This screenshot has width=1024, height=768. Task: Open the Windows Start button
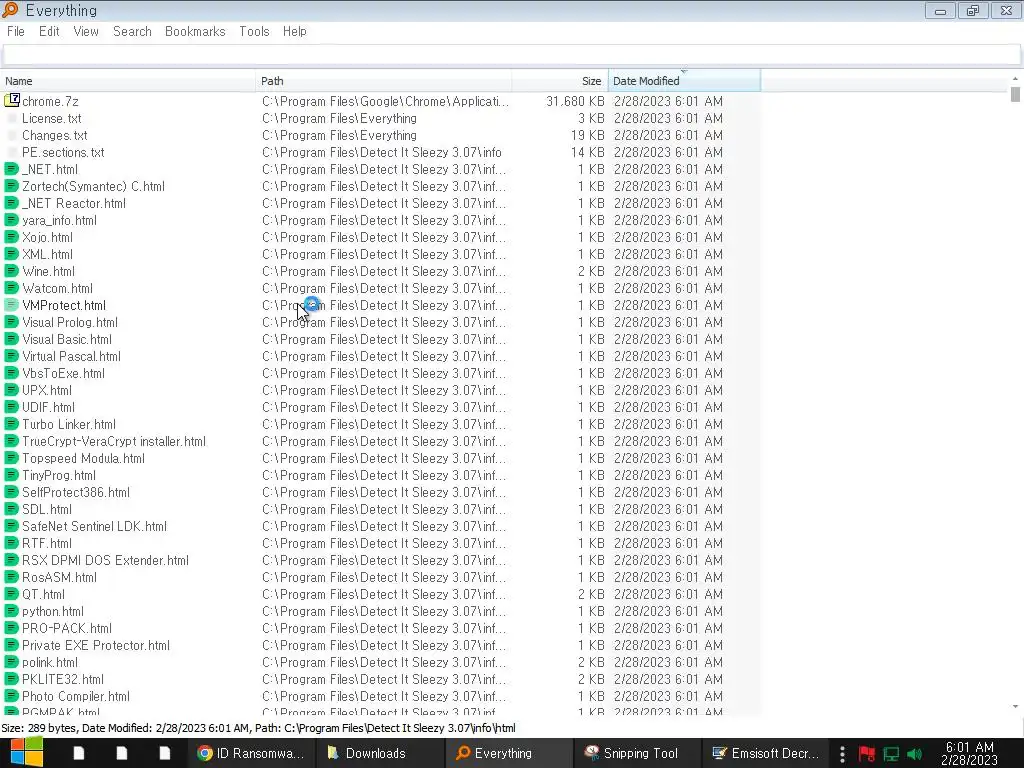[x=27, y=752]
